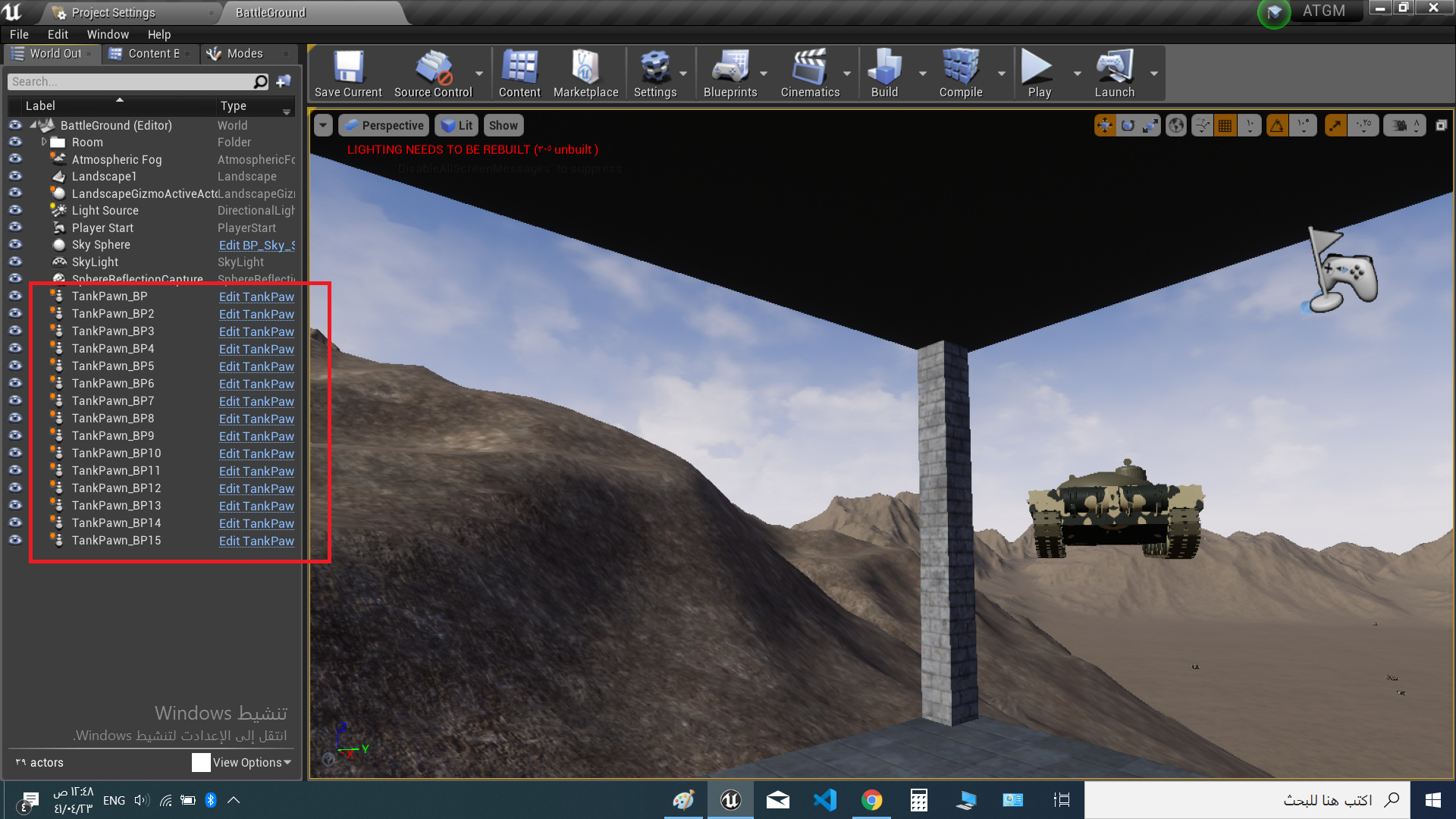The image size is (1456, 819).
Task: Open View Options at the outliner bottom
Action: [245, 762]
